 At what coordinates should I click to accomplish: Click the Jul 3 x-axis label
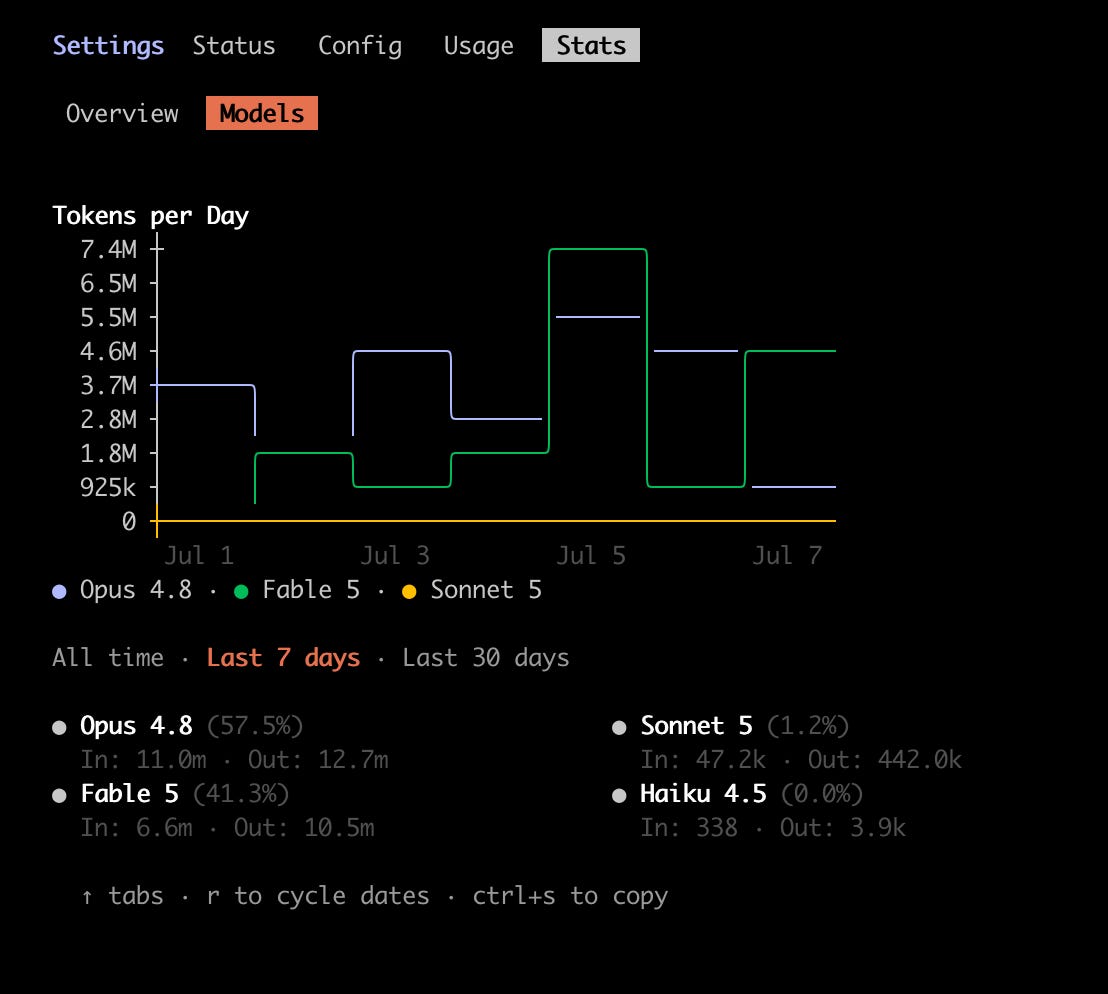[x=395, y=555]
